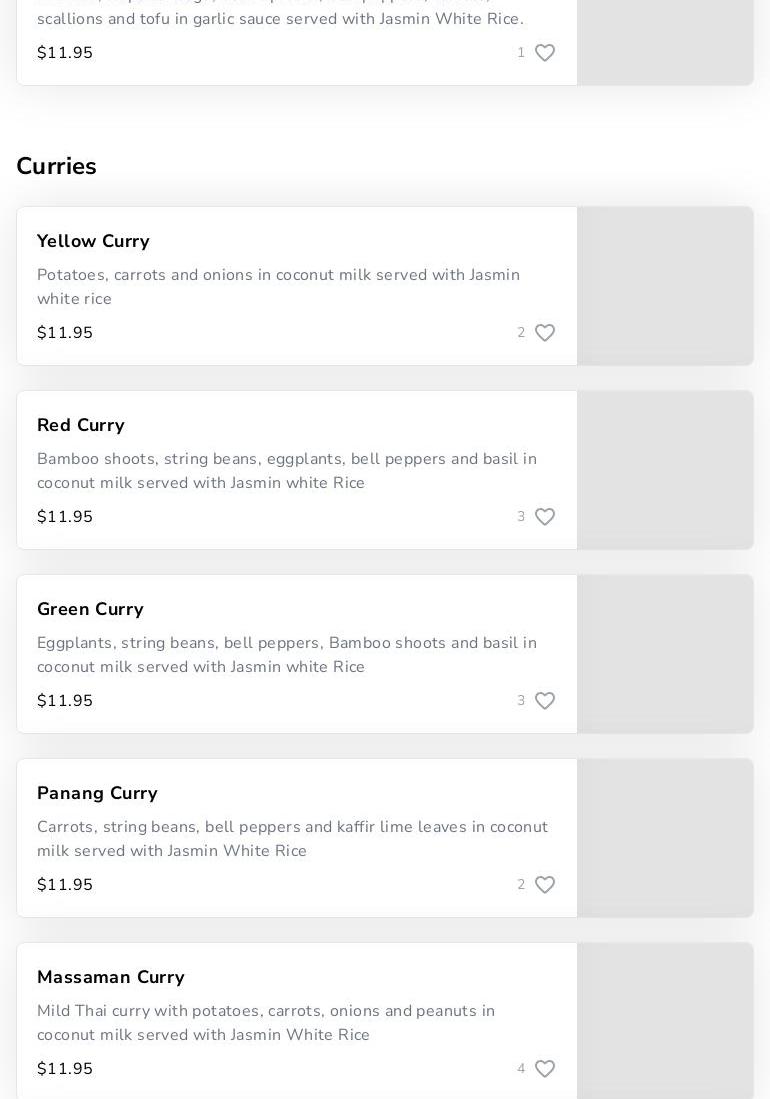
Task: Tap the heart on Green Curry
Action: (545, 701)
